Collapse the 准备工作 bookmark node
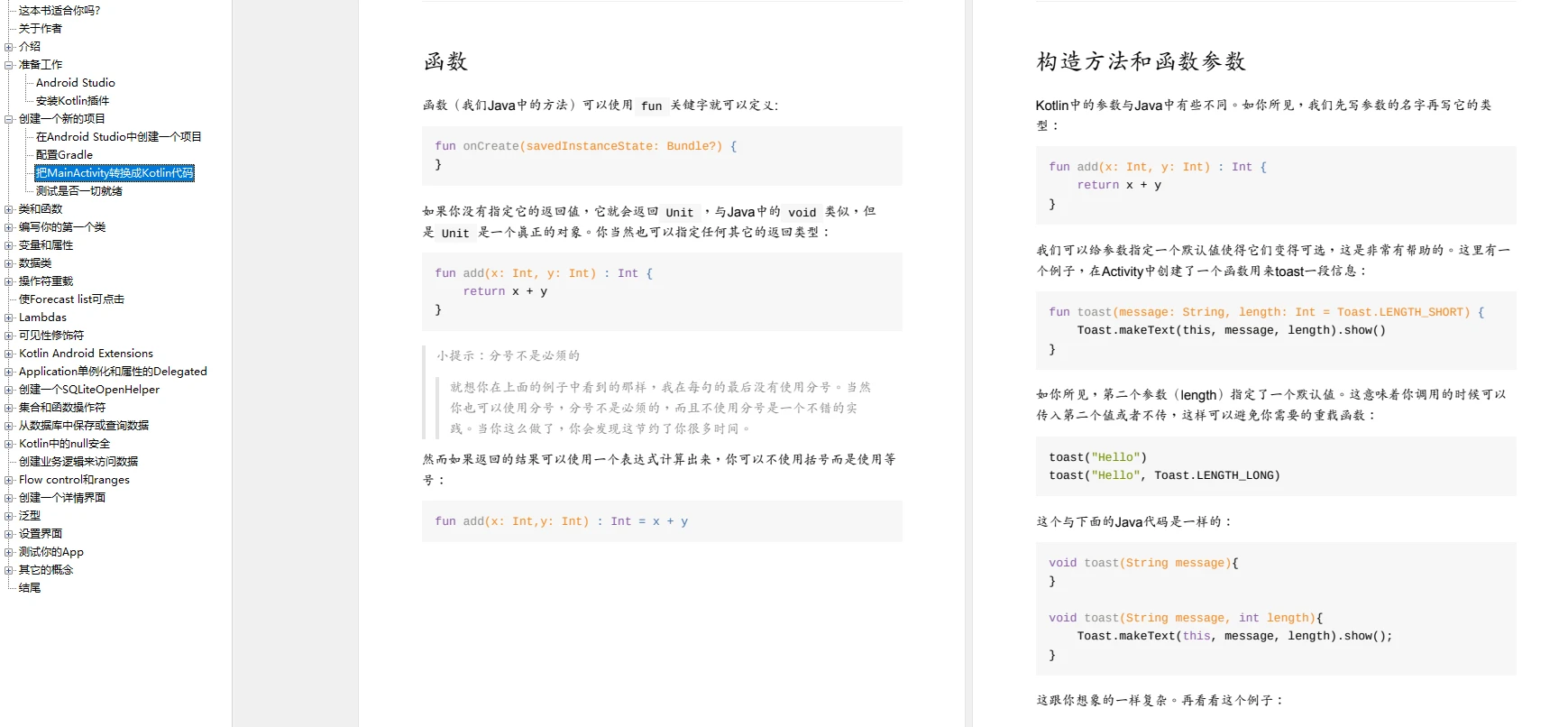Image resolution: width=1568 pixels, height=727 pixels. pyautogui.click(x=9, y=65)
